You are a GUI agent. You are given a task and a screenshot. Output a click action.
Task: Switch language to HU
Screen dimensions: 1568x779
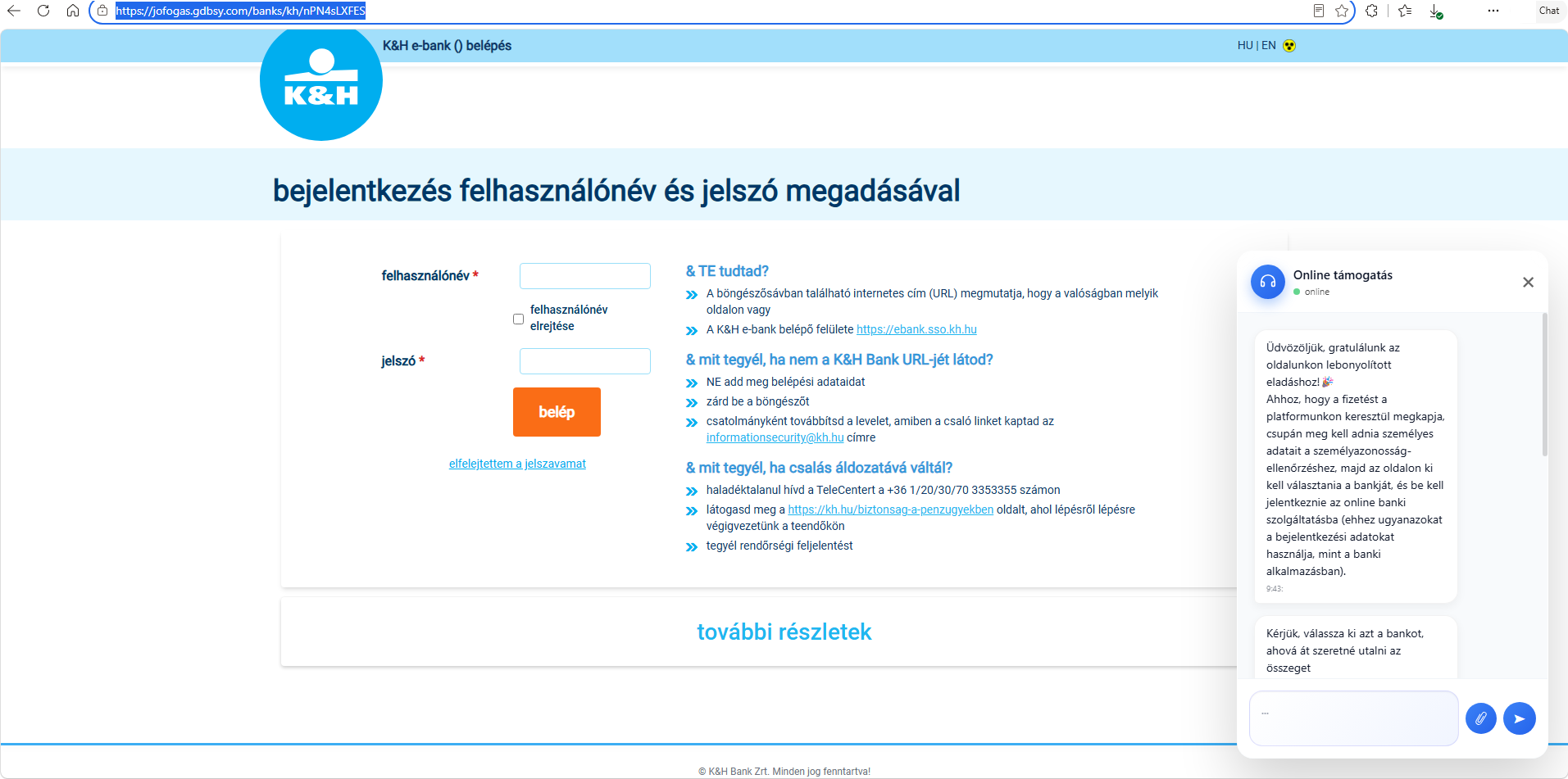(1244, 46)
